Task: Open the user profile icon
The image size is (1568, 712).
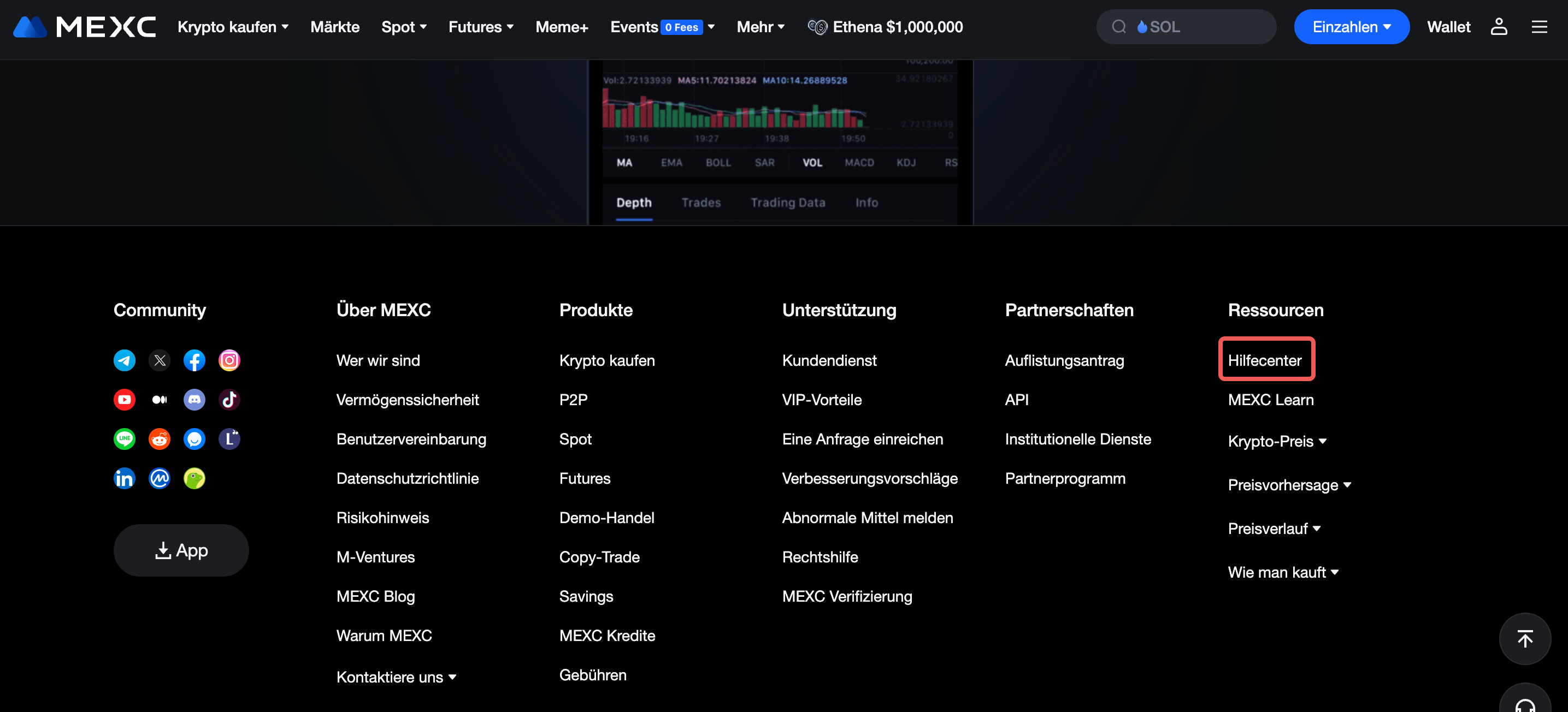Action: pos(1499,27)
